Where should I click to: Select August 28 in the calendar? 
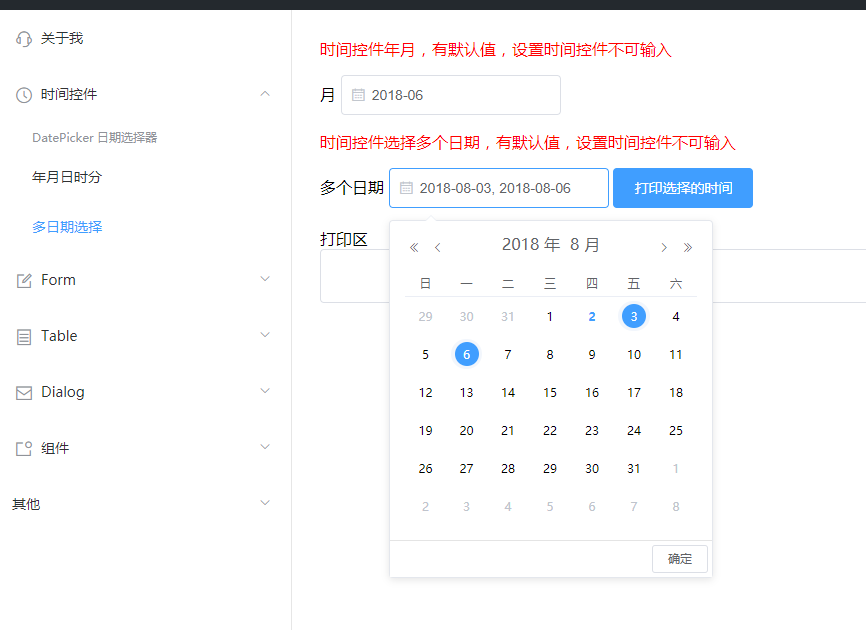[508, 469]
